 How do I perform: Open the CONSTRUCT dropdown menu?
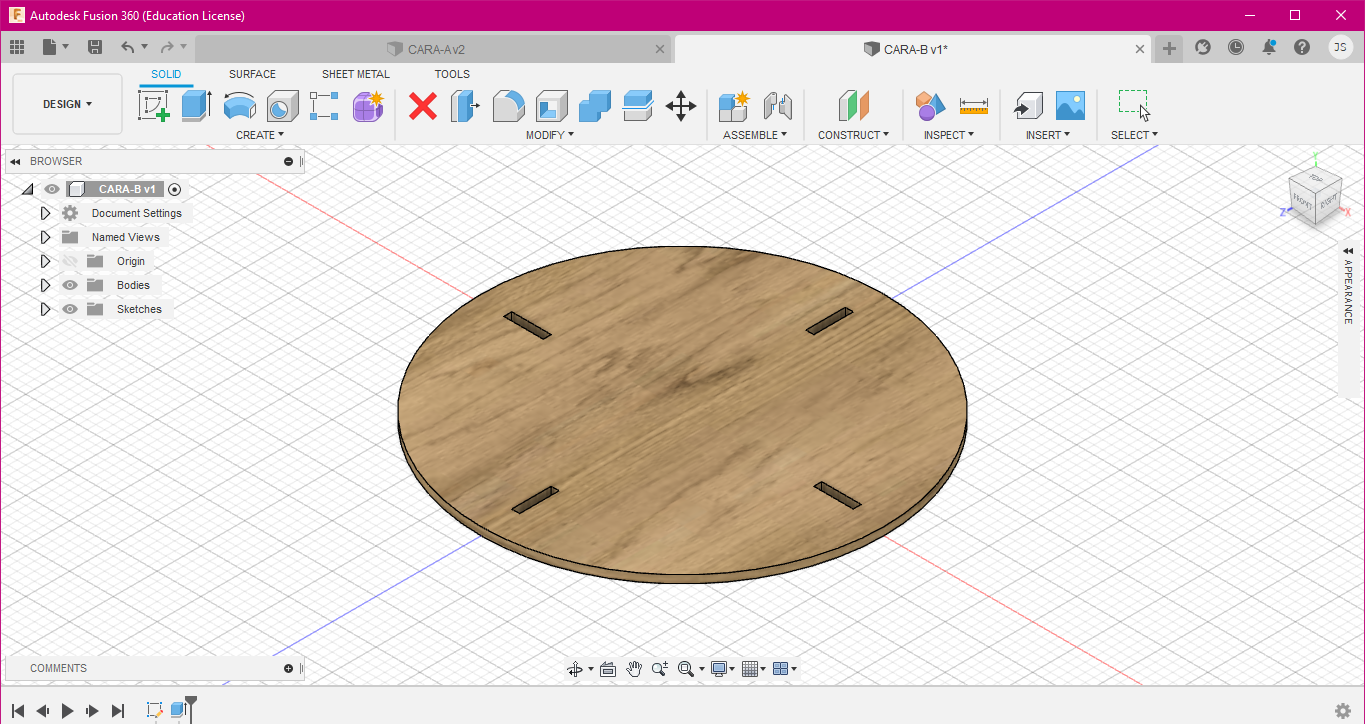(x=853, y=135)
